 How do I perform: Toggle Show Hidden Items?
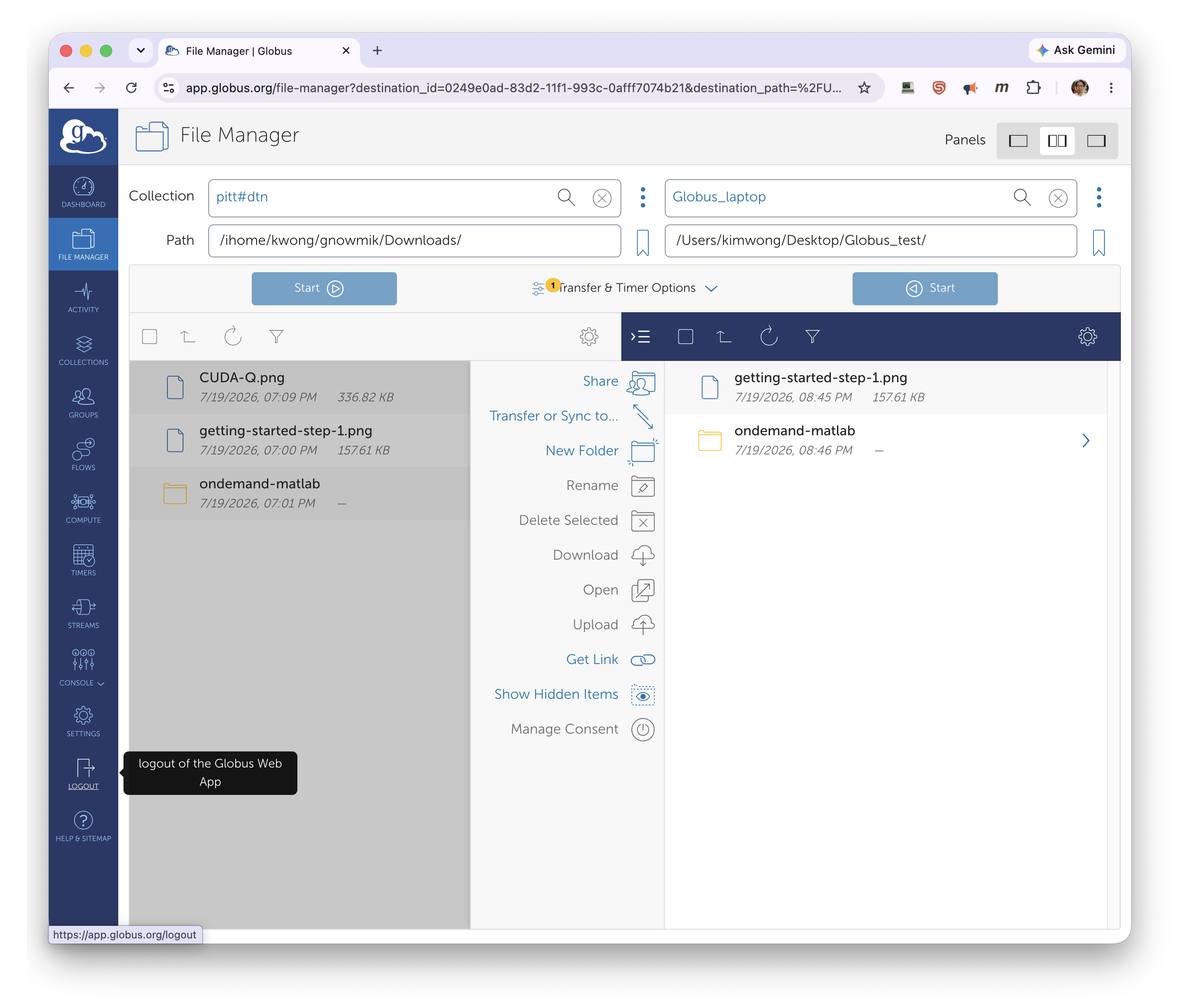(x=574, y=695)
